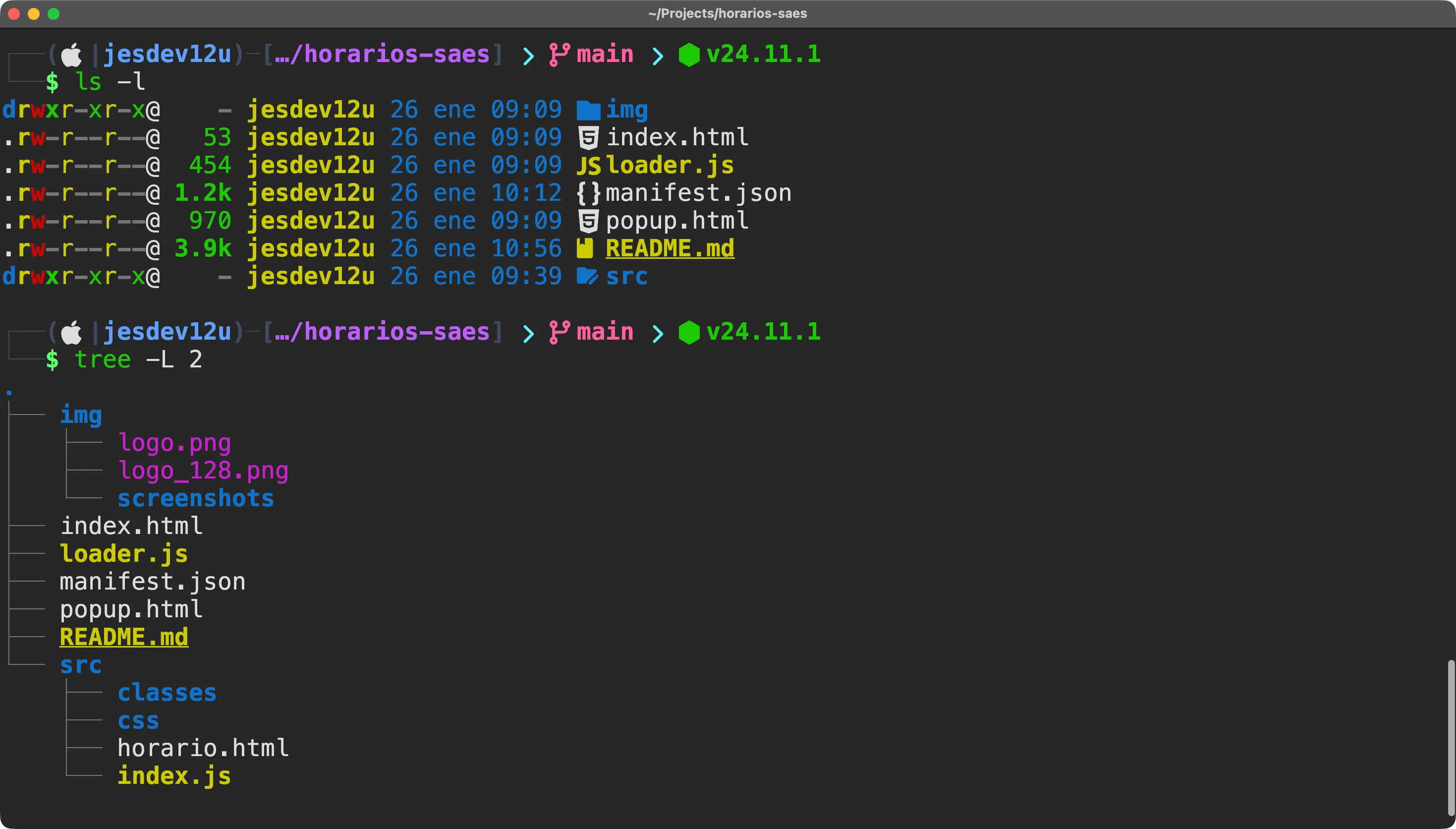
Task: Click the braces icon beside manifest.json
Action: (588, 193)
